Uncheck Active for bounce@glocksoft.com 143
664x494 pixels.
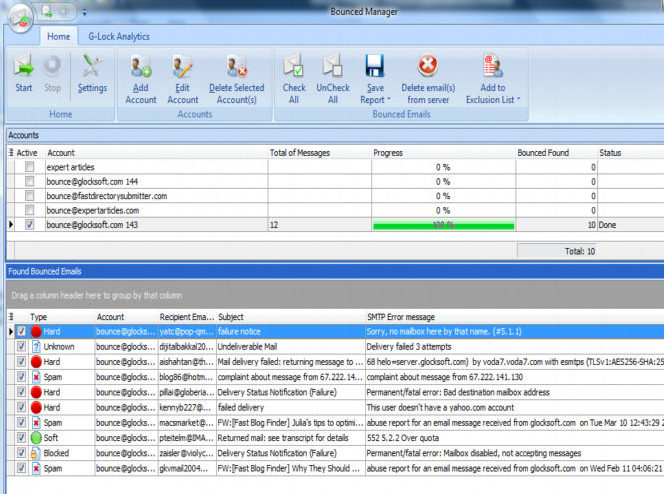[x=29, y=224]
